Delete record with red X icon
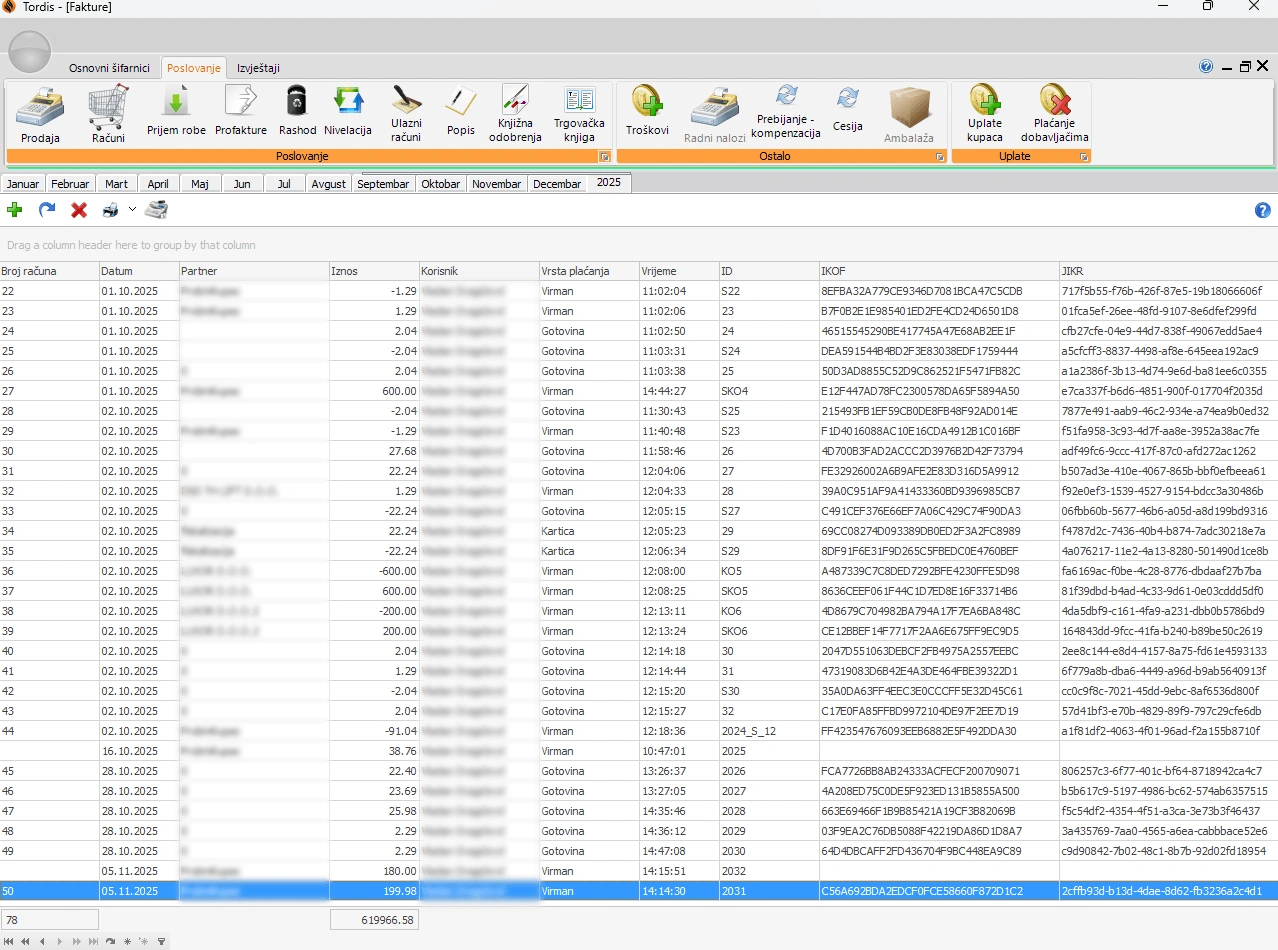Screen dimensions: 1278x950 point(79,210)
